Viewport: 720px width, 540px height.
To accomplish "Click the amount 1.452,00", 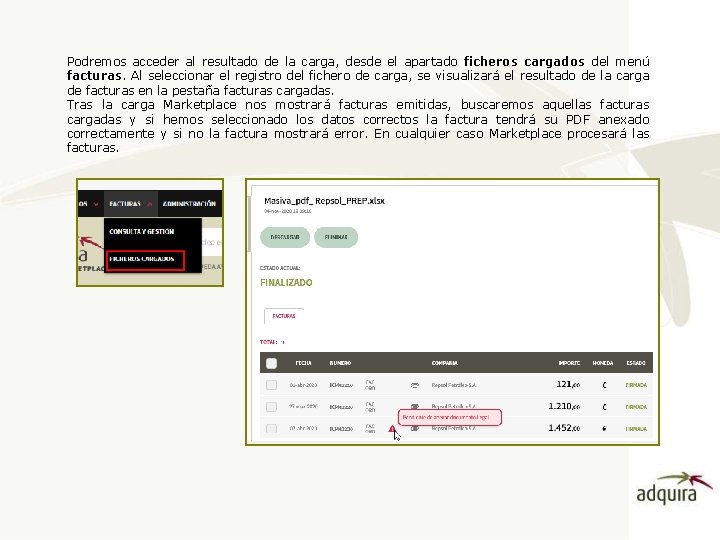I will (x=564, y=428).
